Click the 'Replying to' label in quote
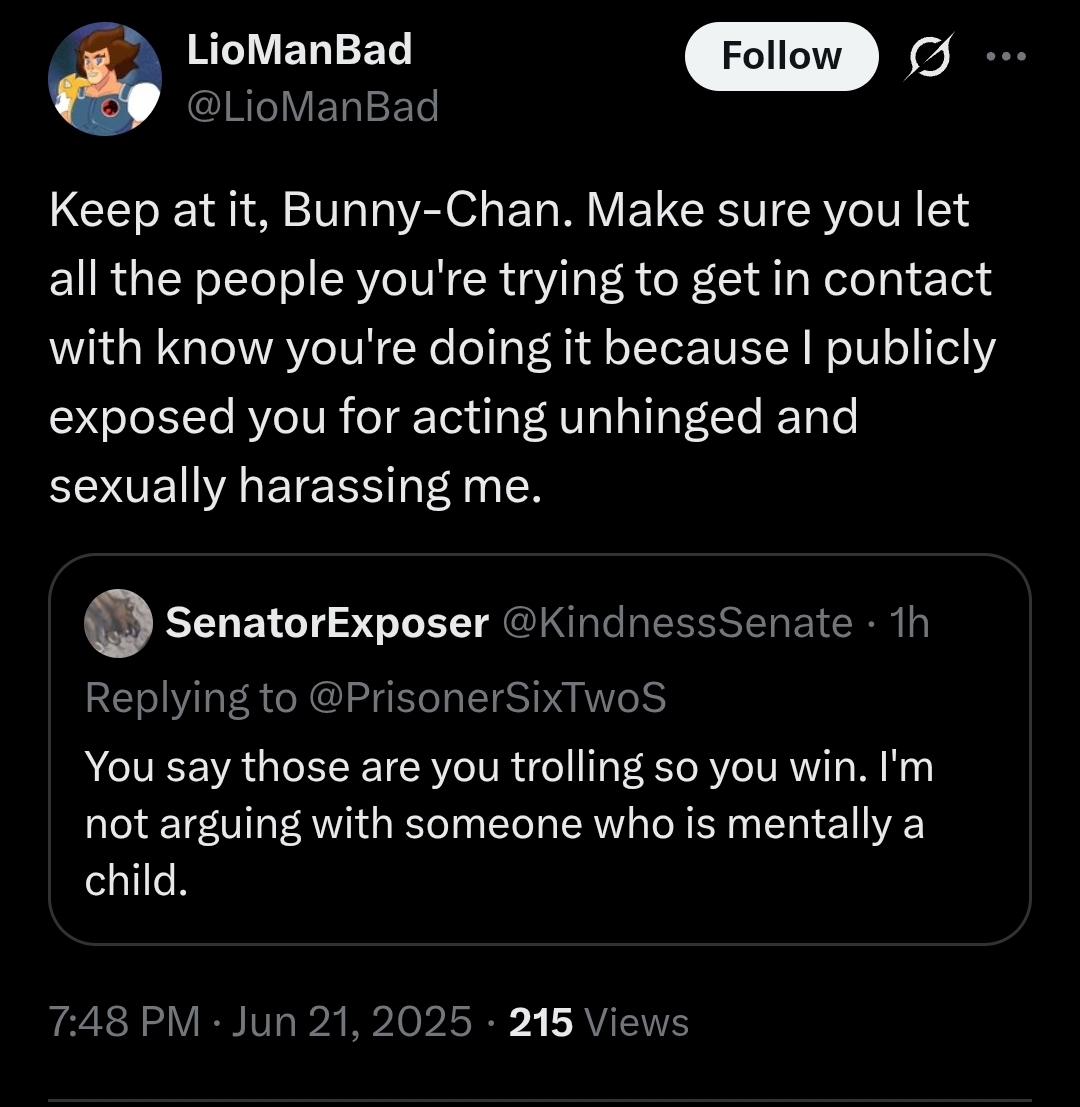Viewport: 1080px width, 1107px height. 191,698
